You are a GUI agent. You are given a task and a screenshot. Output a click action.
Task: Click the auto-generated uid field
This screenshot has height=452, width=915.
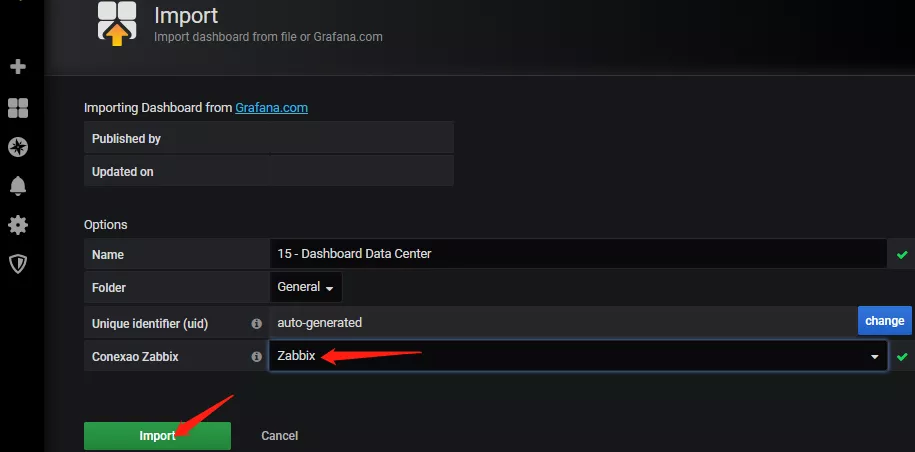tap(560, 322)
